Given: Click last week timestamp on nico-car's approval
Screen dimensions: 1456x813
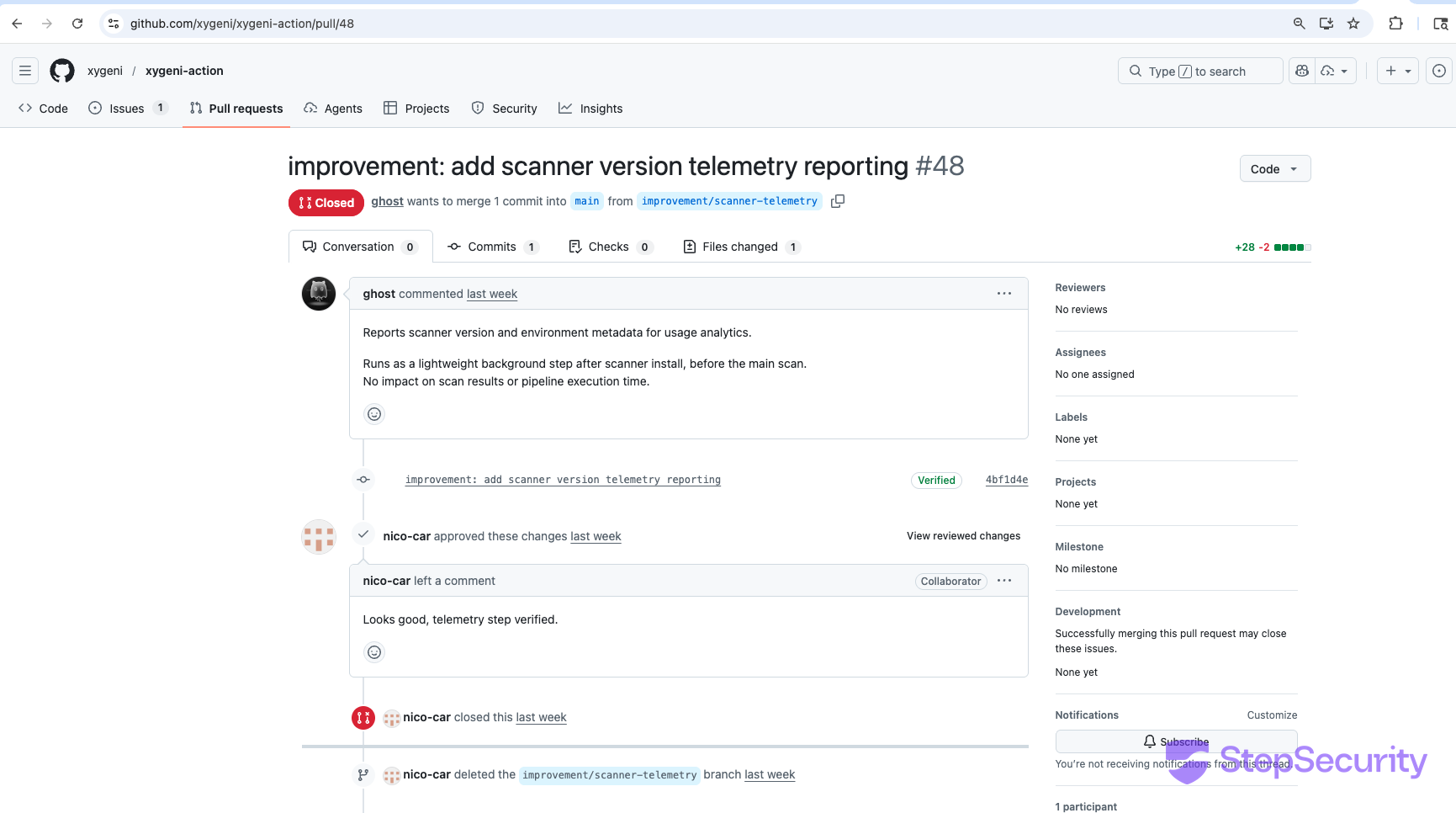Looking at the screenshot, I should tap(596, 536).
